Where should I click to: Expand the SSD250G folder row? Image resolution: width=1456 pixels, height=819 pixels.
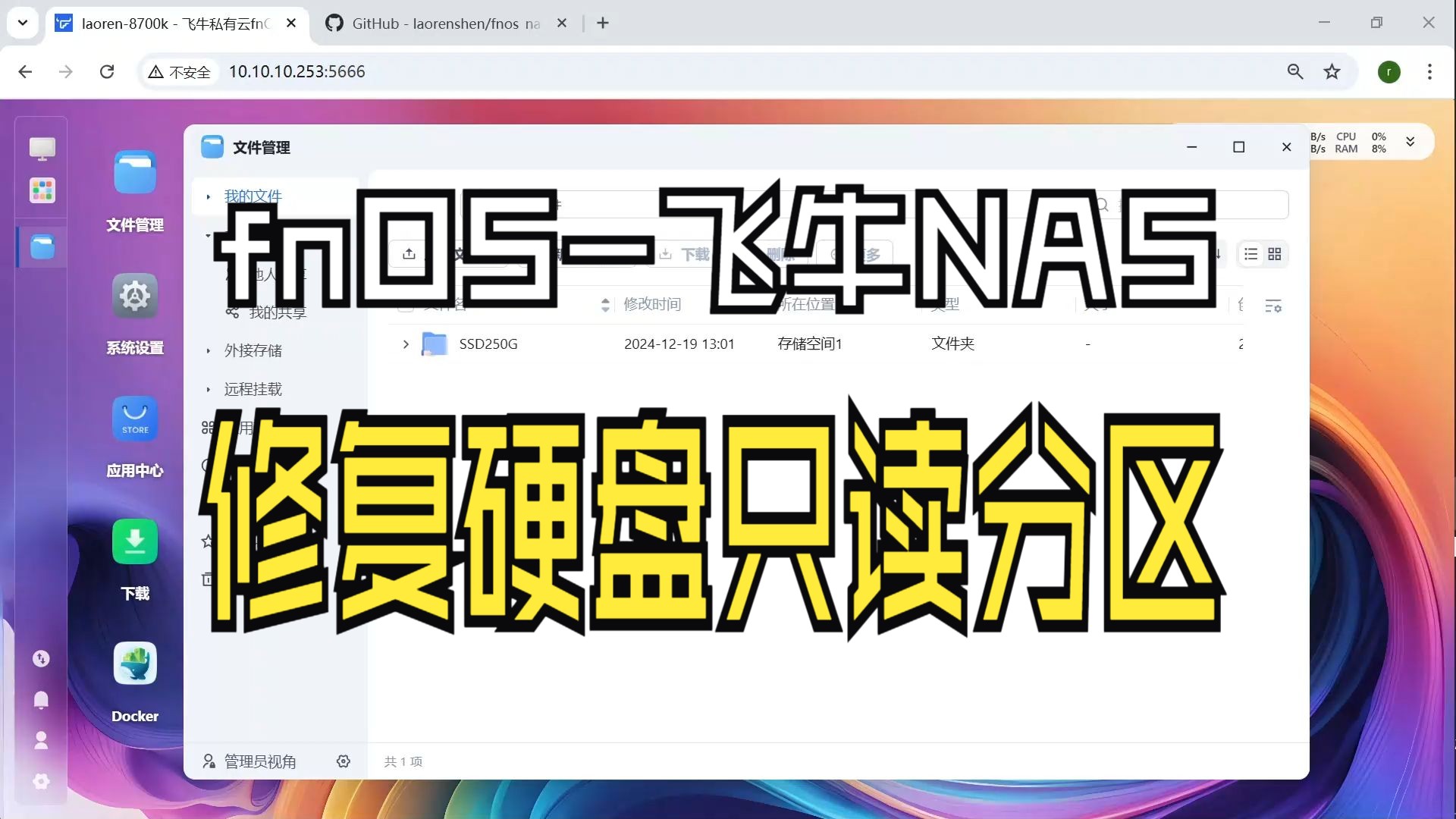406,344
